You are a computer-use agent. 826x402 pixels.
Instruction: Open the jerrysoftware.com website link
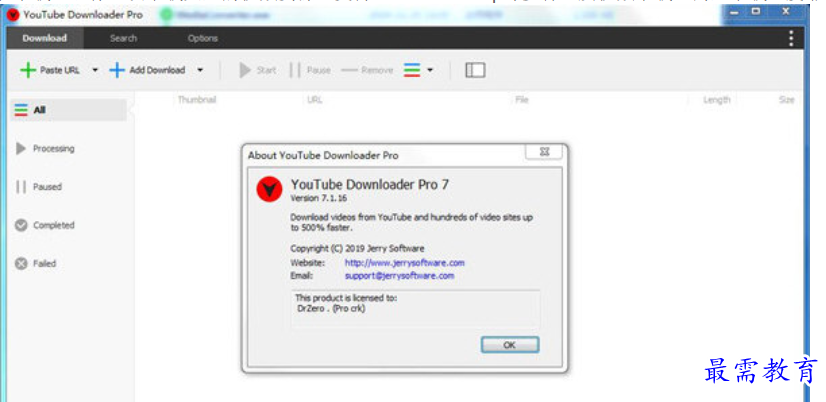(405, 262)
